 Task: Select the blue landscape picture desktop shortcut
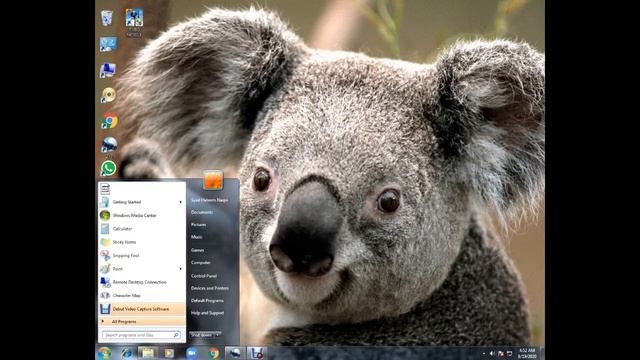coord(108,44)
